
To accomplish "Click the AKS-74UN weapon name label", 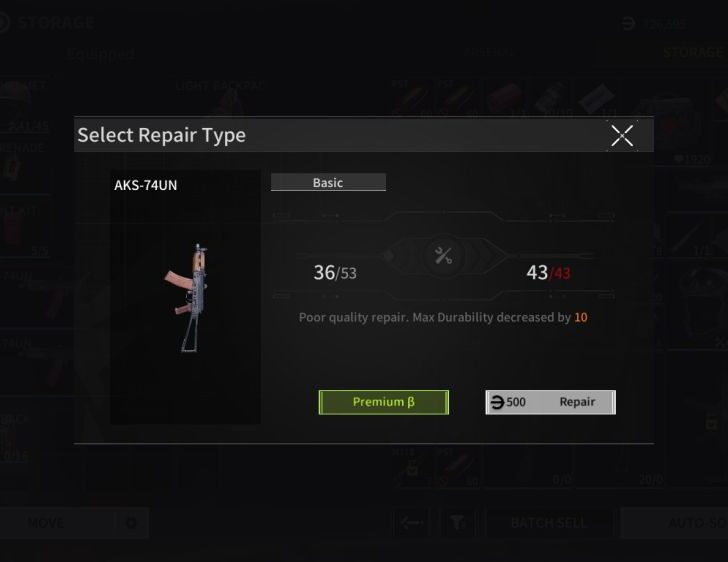I will 145,185.
